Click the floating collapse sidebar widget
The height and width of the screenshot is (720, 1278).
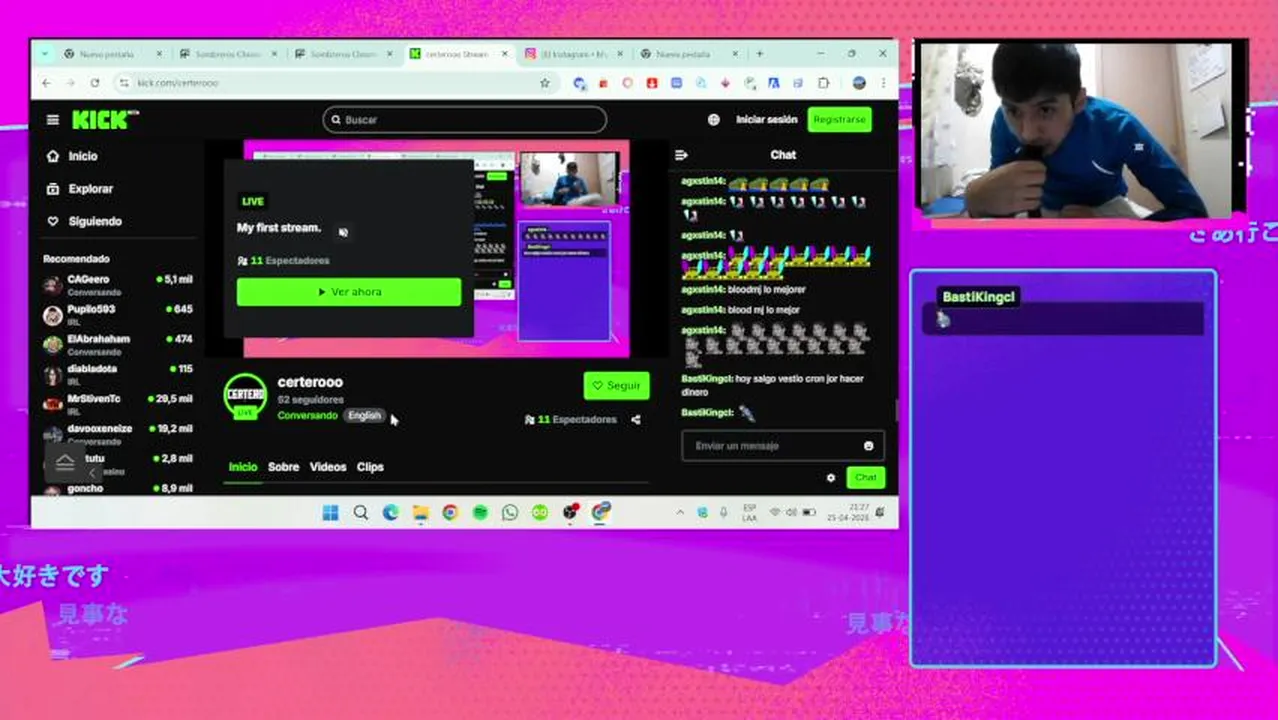pyautogui.click(x=66, y=463)
